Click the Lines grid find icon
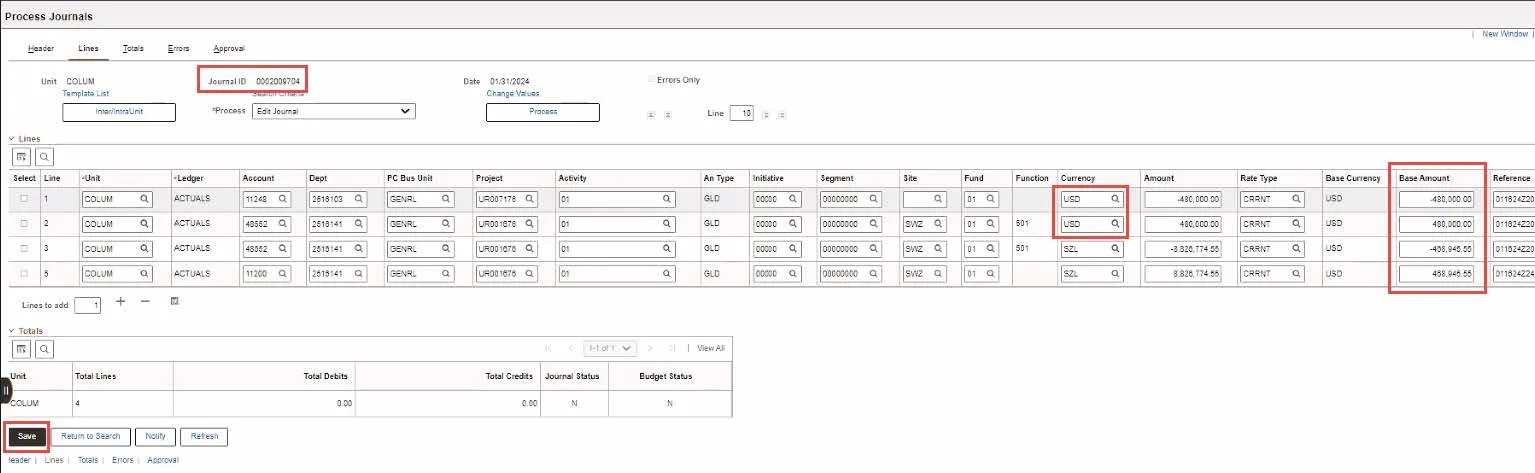Viewport: 1535px width, 473px height. point(44,157)
